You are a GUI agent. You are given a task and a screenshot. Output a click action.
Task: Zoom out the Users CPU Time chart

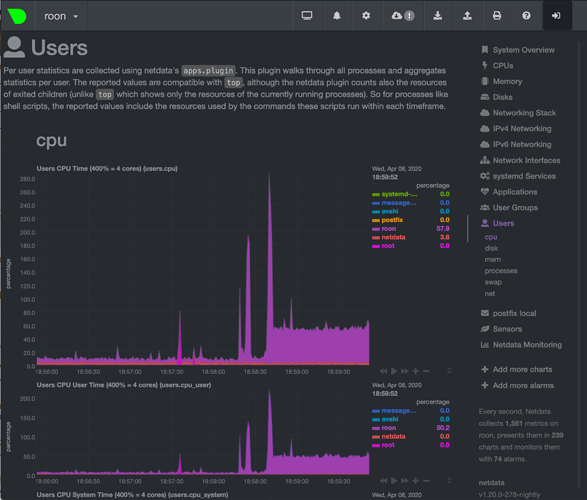coord(426,371)
